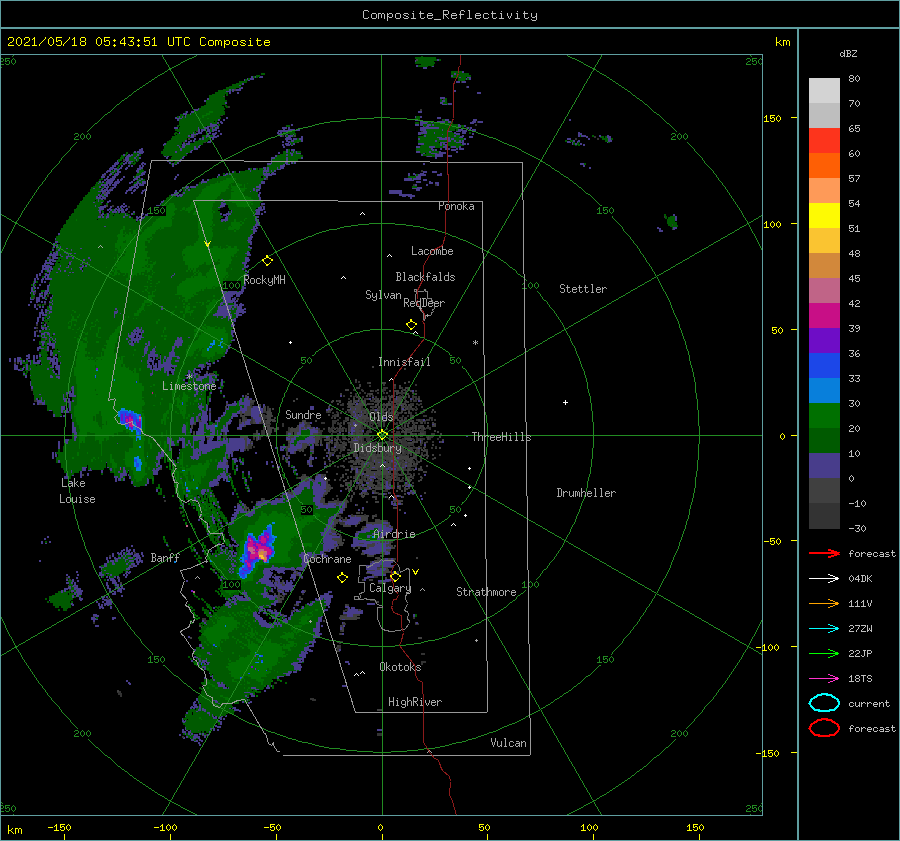Click the red forecast arrow in legend
The width and height of the screenshot is (900, 841).
click(824, 553)
